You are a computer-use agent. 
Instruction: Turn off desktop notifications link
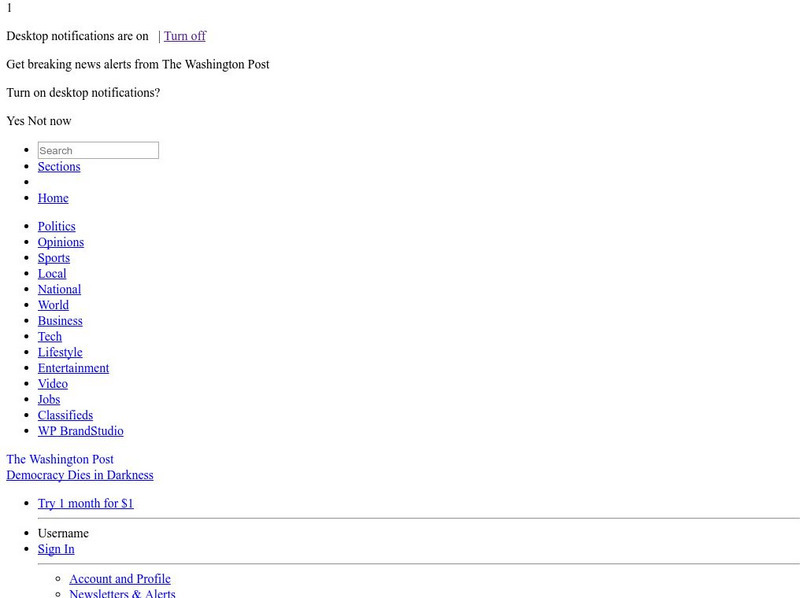click(x=185, y=36)
